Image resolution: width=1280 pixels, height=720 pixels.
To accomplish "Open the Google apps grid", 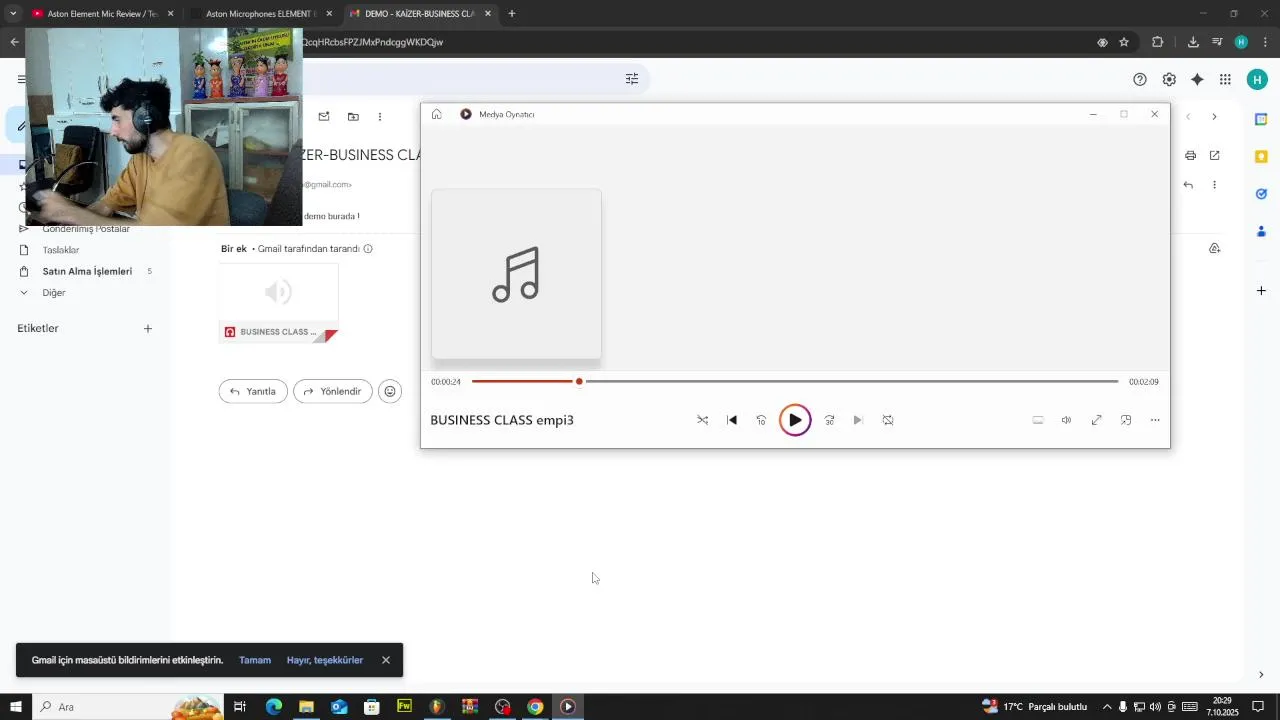I will pos(1225,79).
